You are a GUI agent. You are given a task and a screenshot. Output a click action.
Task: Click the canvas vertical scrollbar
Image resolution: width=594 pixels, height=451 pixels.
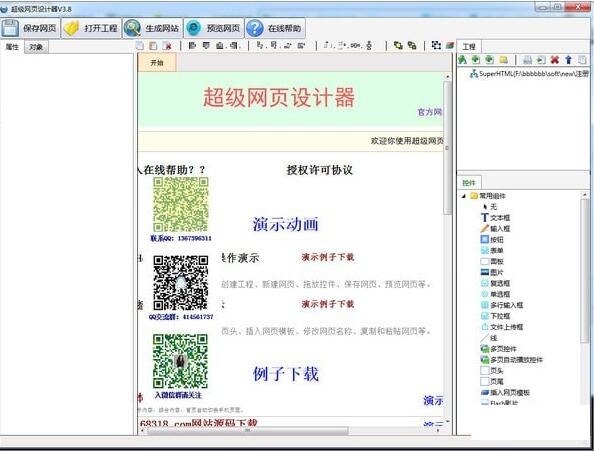point(447,148)
